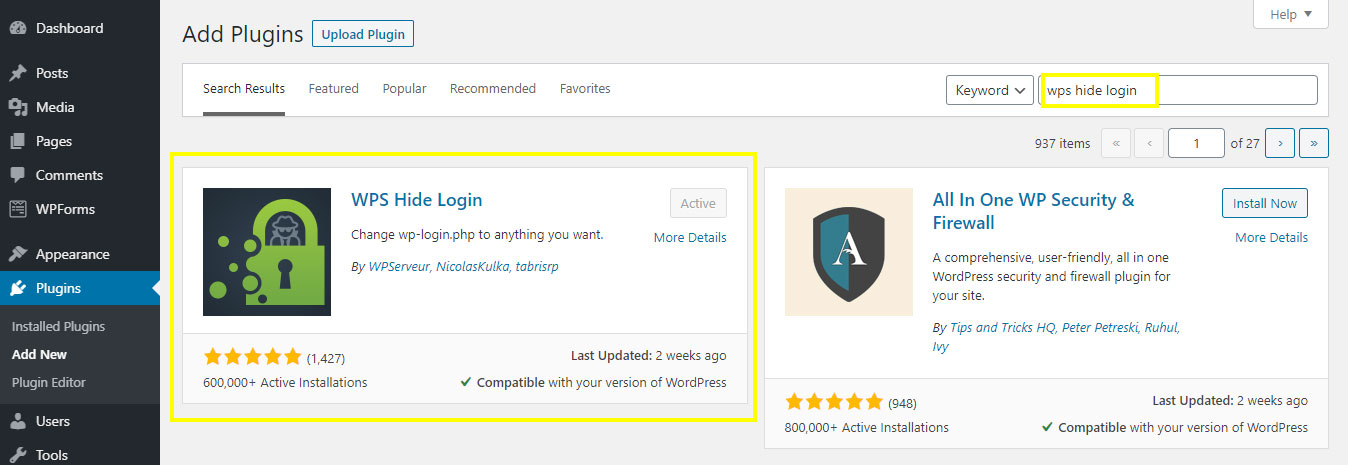The width and height of the screenshot is (1348, 465).
Task: Click the current page number field
Action: click(x=1196, y=143)
